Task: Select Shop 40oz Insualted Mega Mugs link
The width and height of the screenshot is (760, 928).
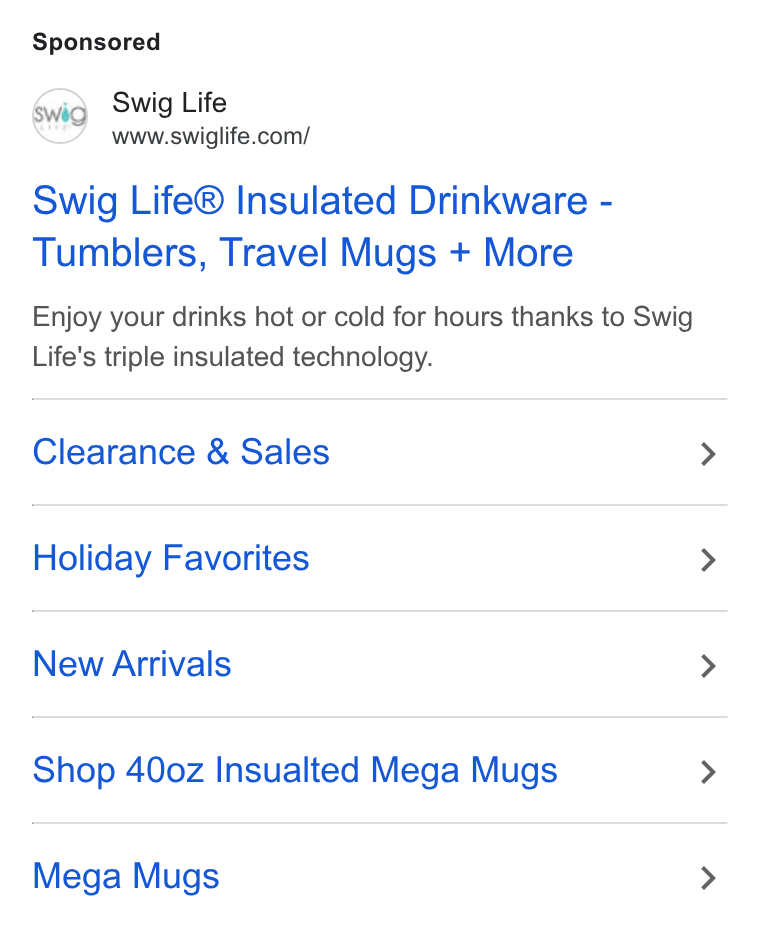Action: [295, 771]
